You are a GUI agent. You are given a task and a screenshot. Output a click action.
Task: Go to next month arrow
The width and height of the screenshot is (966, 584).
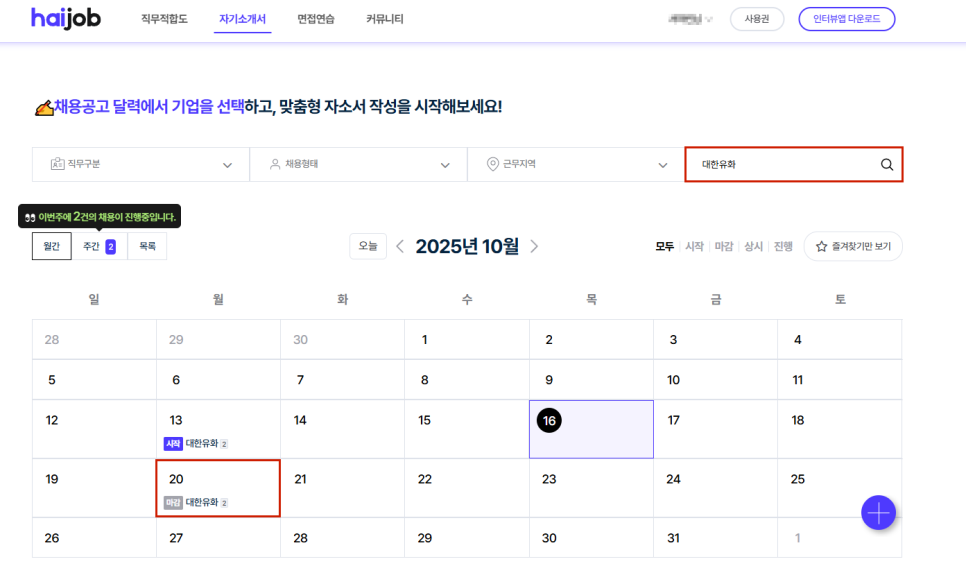(534, 246)
